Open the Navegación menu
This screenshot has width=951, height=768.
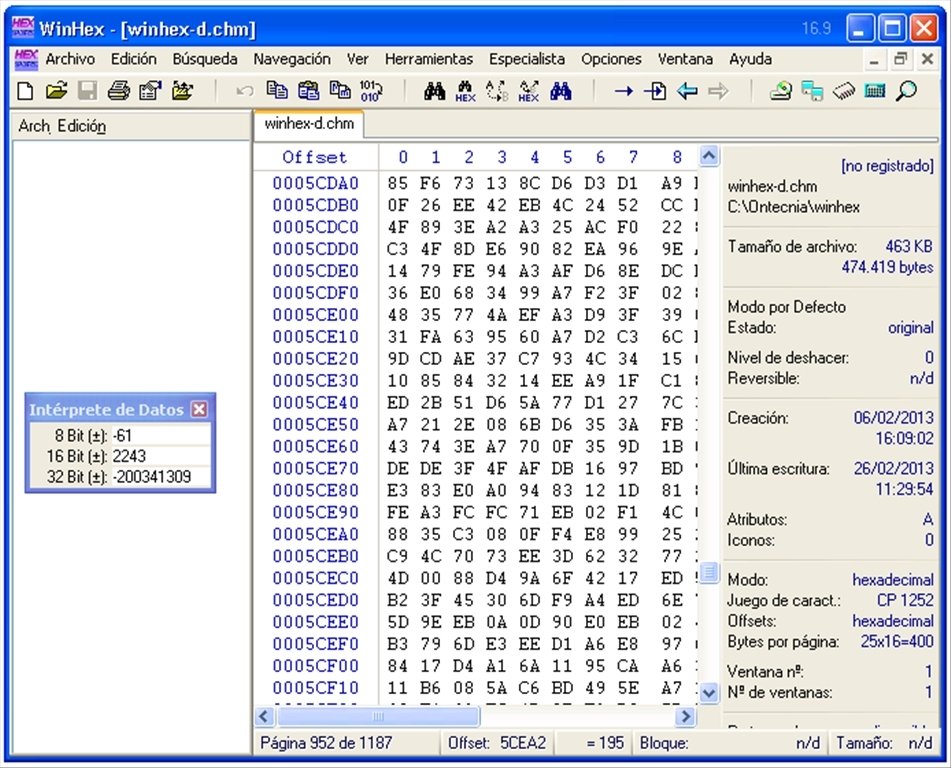click(x=292, y=59)
